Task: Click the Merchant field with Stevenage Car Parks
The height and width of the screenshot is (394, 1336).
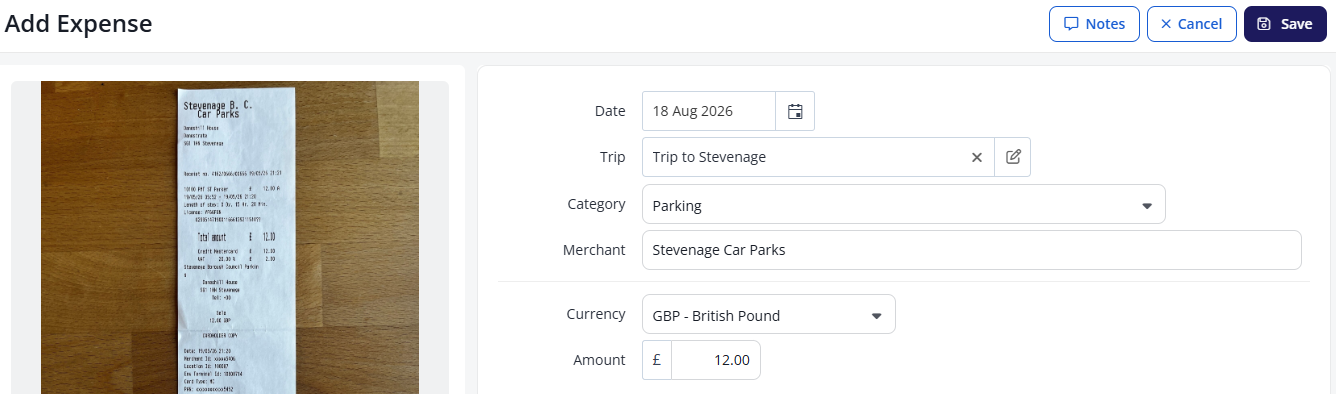Action: click(972, 250)
